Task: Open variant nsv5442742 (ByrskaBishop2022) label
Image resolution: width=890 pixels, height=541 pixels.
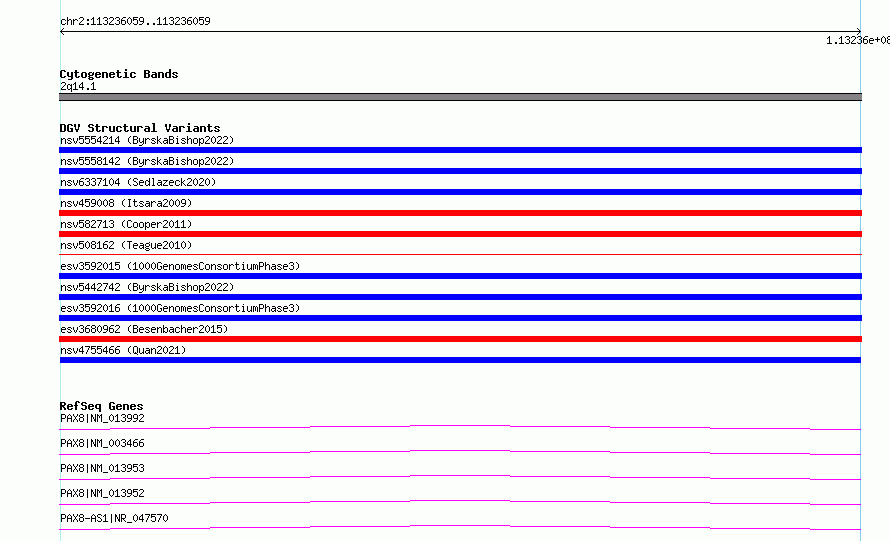Action: (x=147, y=287)
